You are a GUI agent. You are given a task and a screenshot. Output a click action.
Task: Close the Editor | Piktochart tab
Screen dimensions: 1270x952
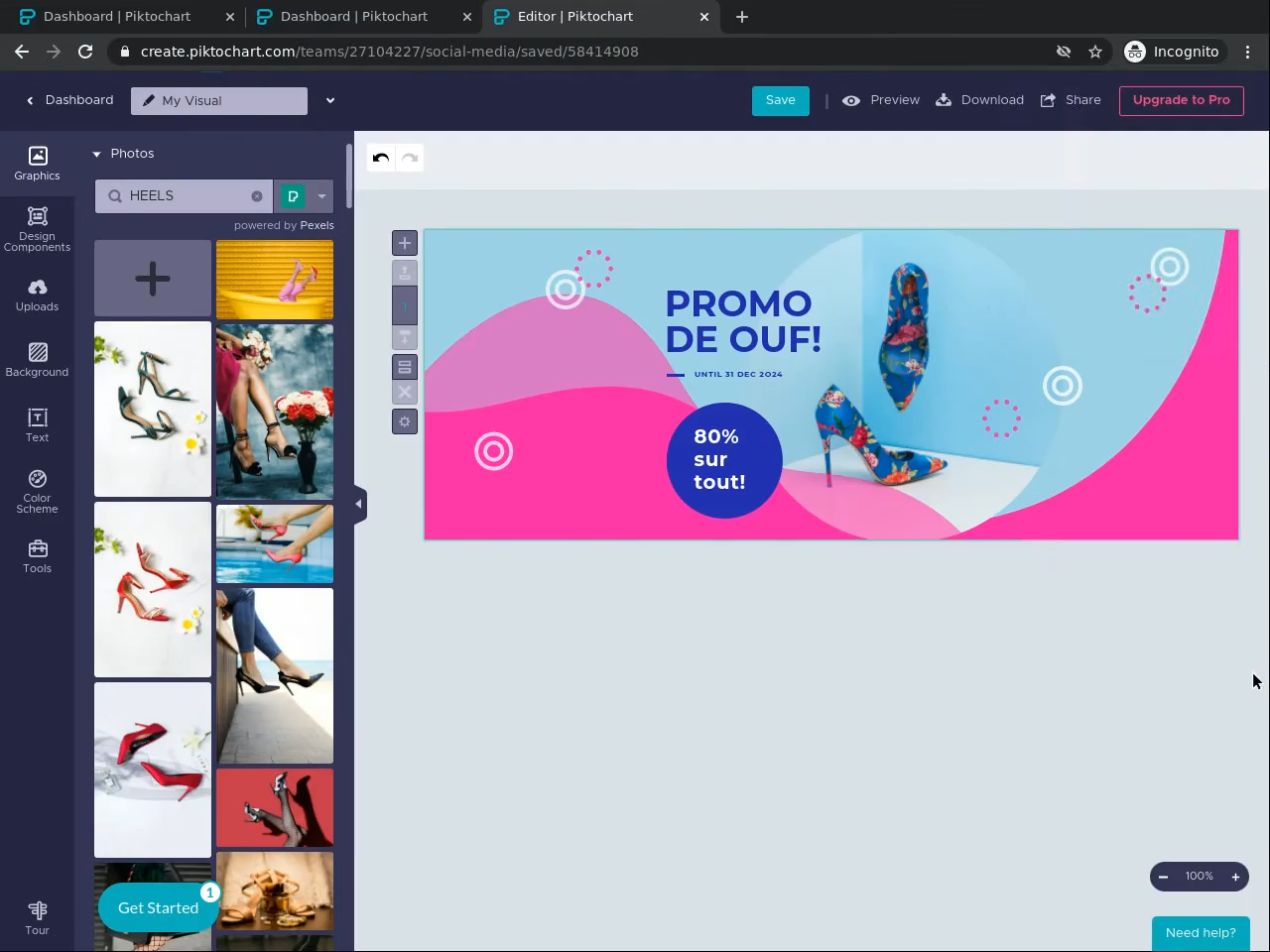tap(704, 17)
